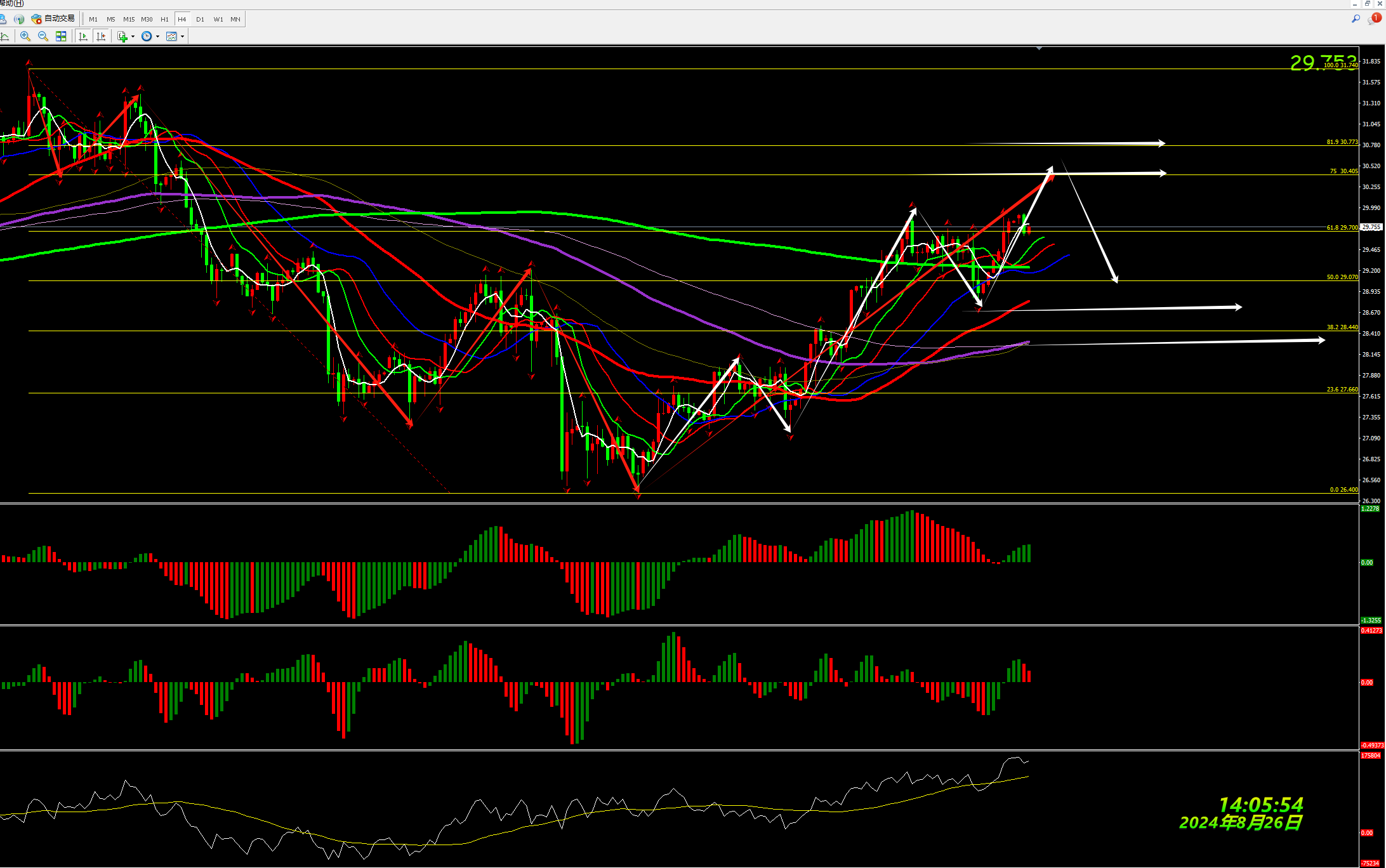1386x868 pixels.
Task: Toggle chart auto scroll button
Action: tap(83, 36)
